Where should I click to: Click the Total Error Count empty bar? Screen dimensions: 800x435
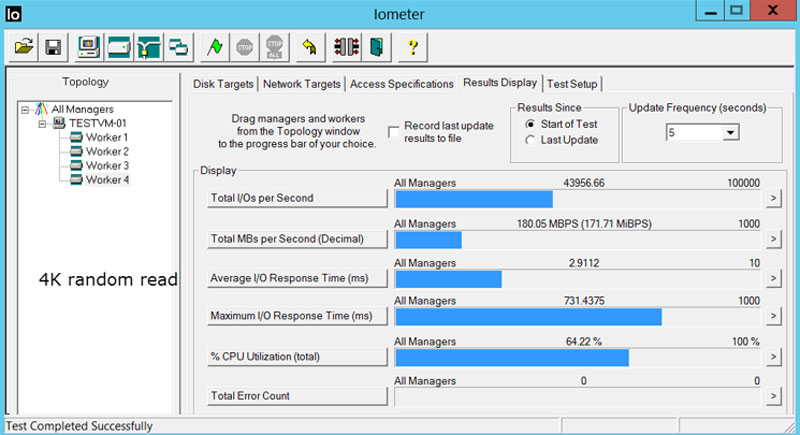coord(578,397)
